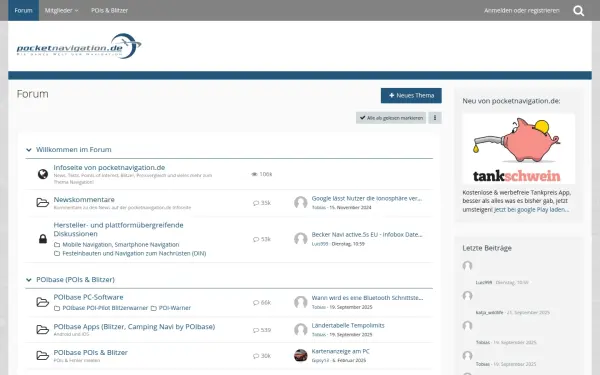
Task: Click POIbase (POIs & Blitzer) heading
Action: point(75,280)
